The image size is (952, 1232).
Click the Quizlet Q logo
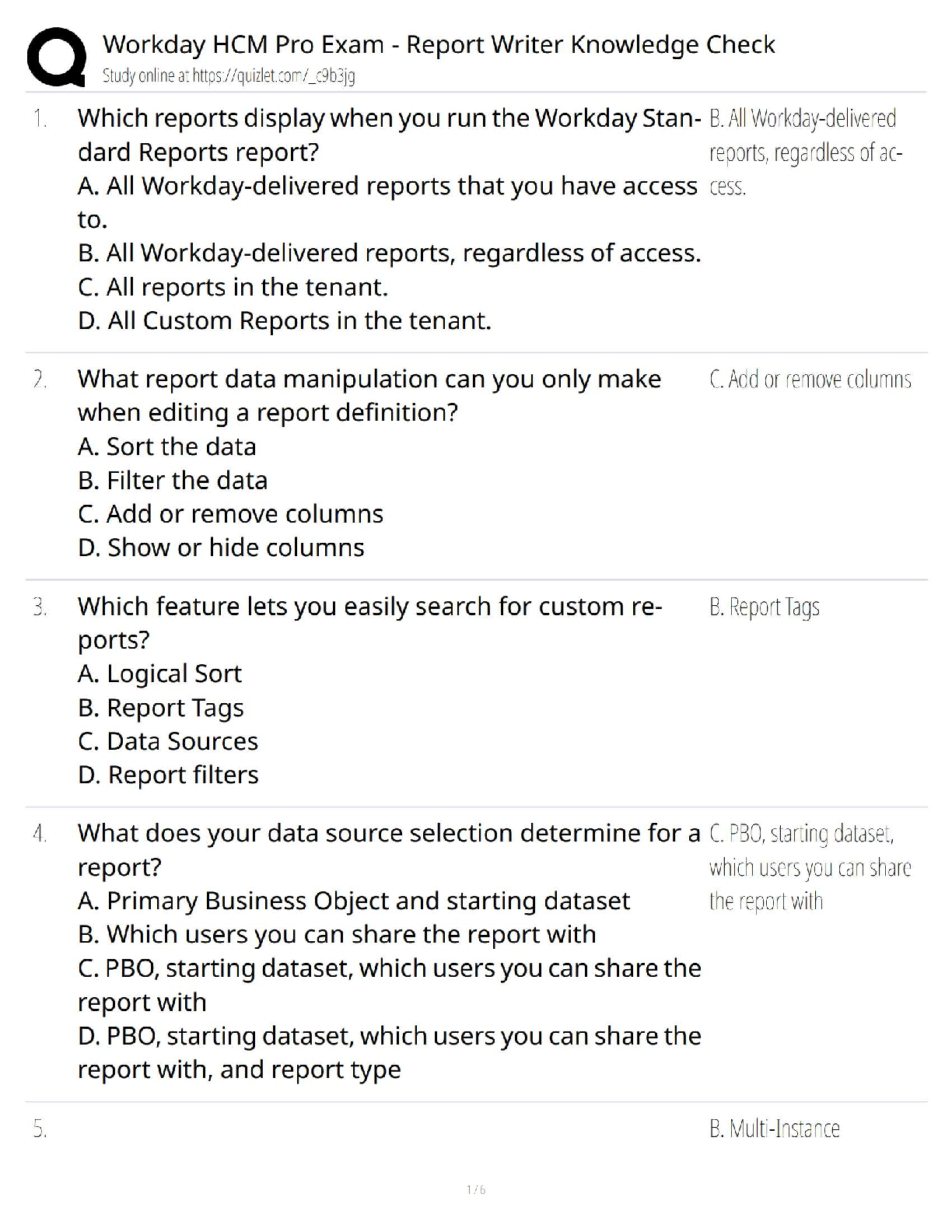click(56, 56)
